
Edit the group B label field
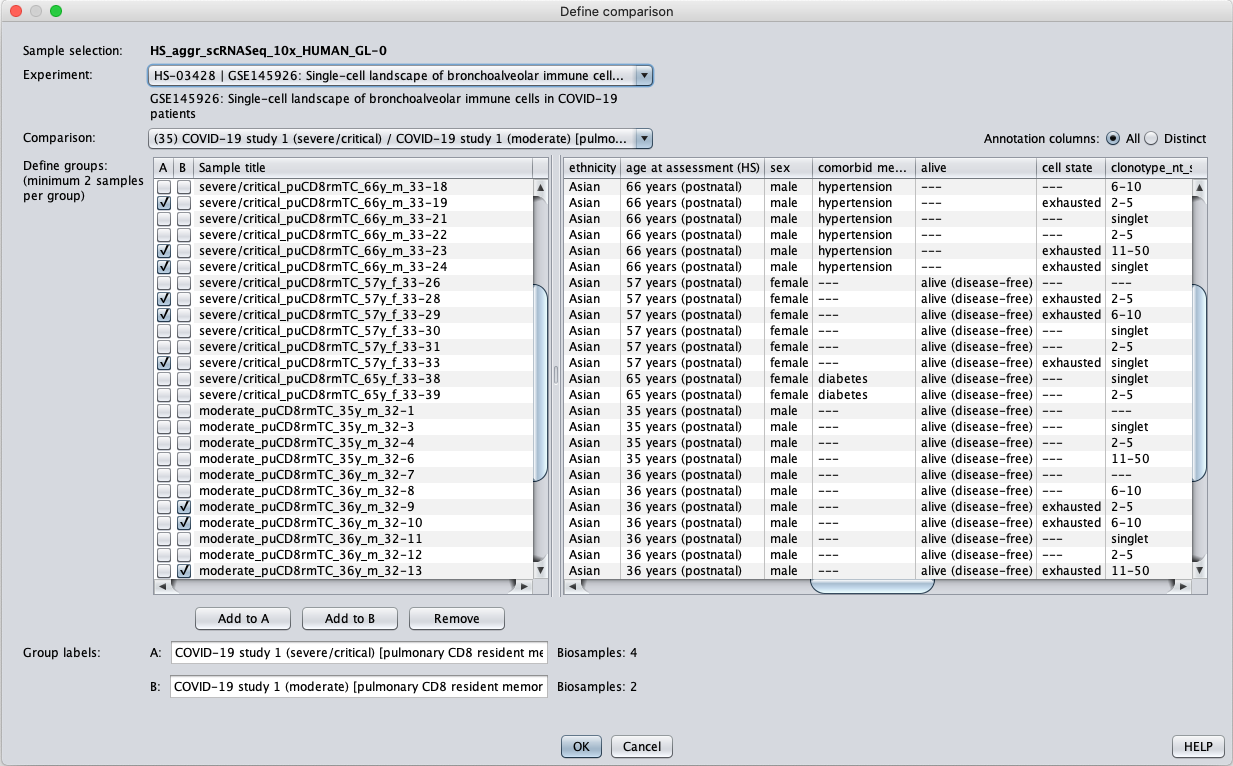[x=360, y=687]
